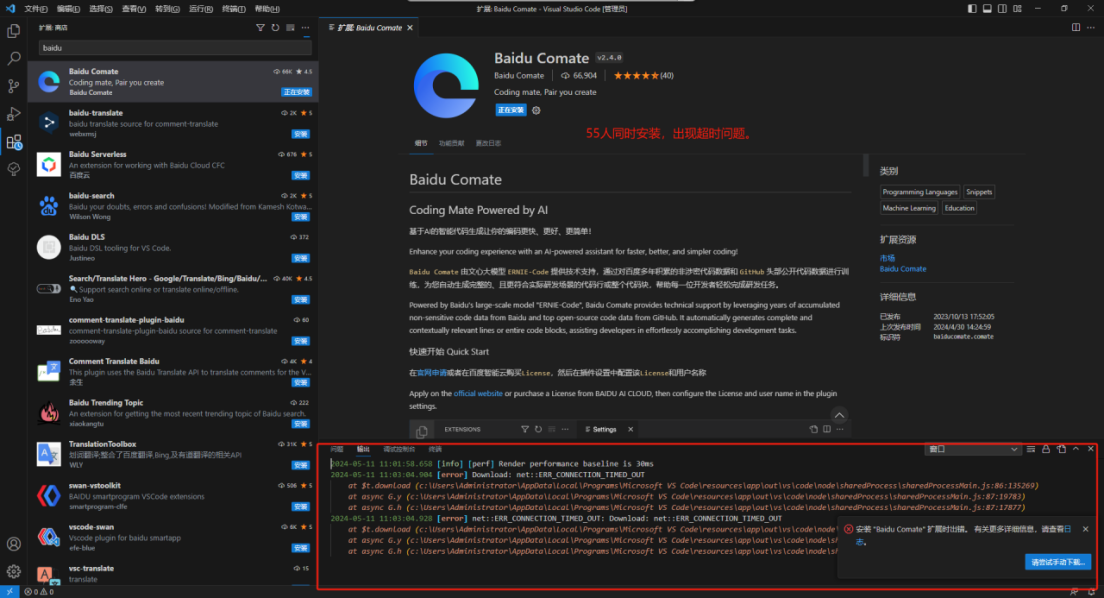This screenshot has height=598, width=1104.
Task: Open customize layout button in title bar
Action: [x=1017, y=8]
